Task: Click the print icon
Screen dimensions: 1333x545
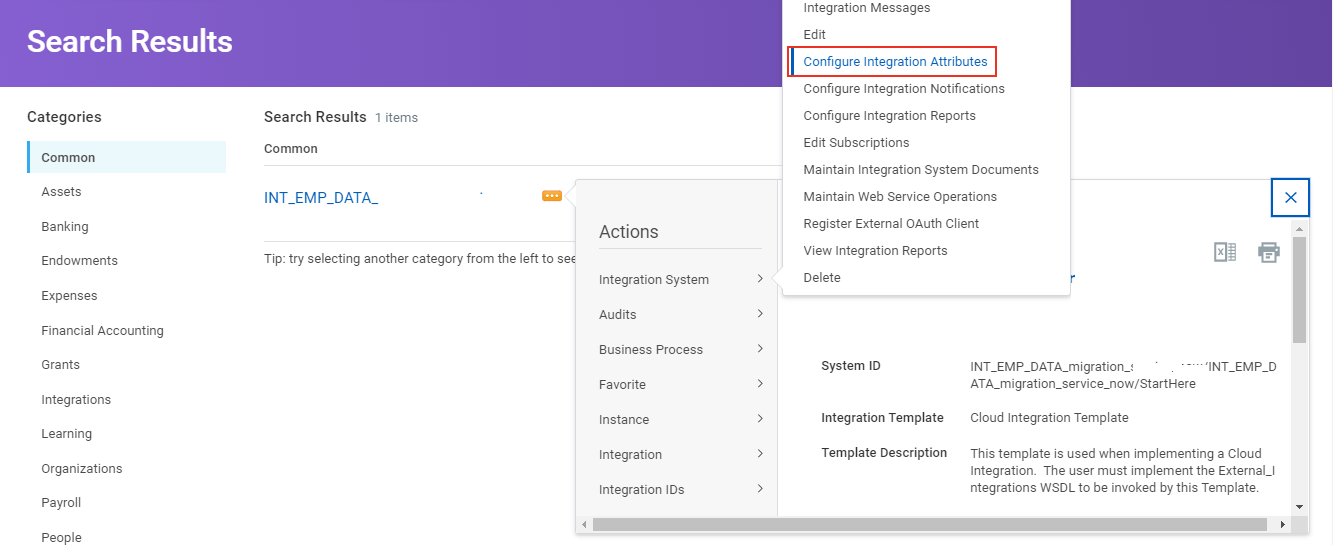Action: coord(1269,252)
